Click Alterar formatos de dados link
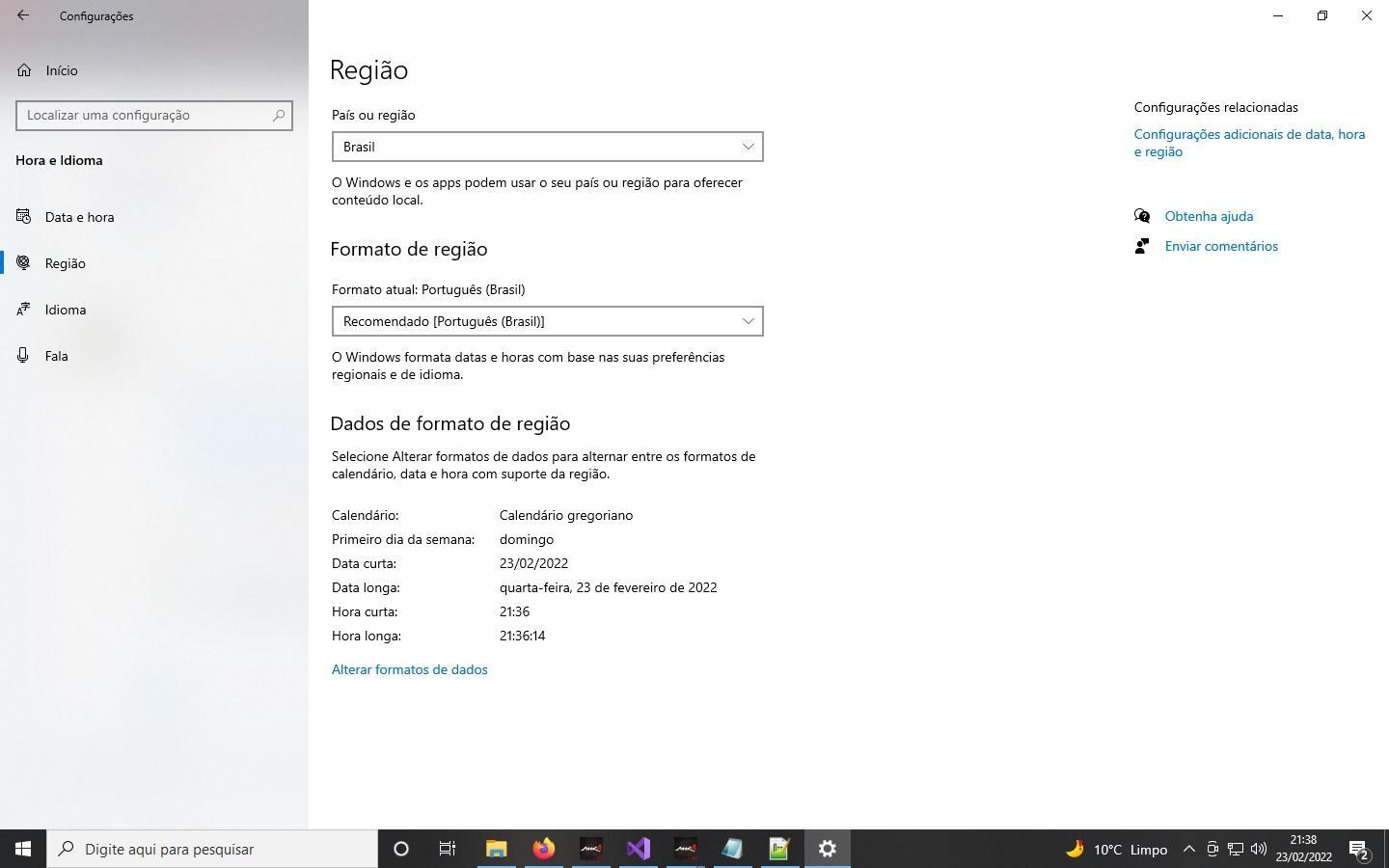The image size is (1389, 868). tap(409, 669)
